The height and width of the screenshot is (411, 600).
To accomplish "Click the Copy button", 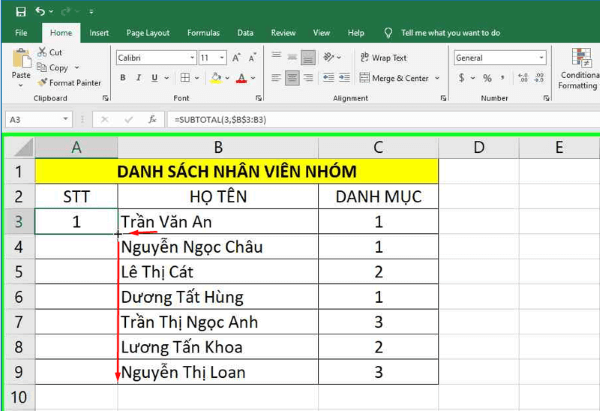I will [52, 68].
